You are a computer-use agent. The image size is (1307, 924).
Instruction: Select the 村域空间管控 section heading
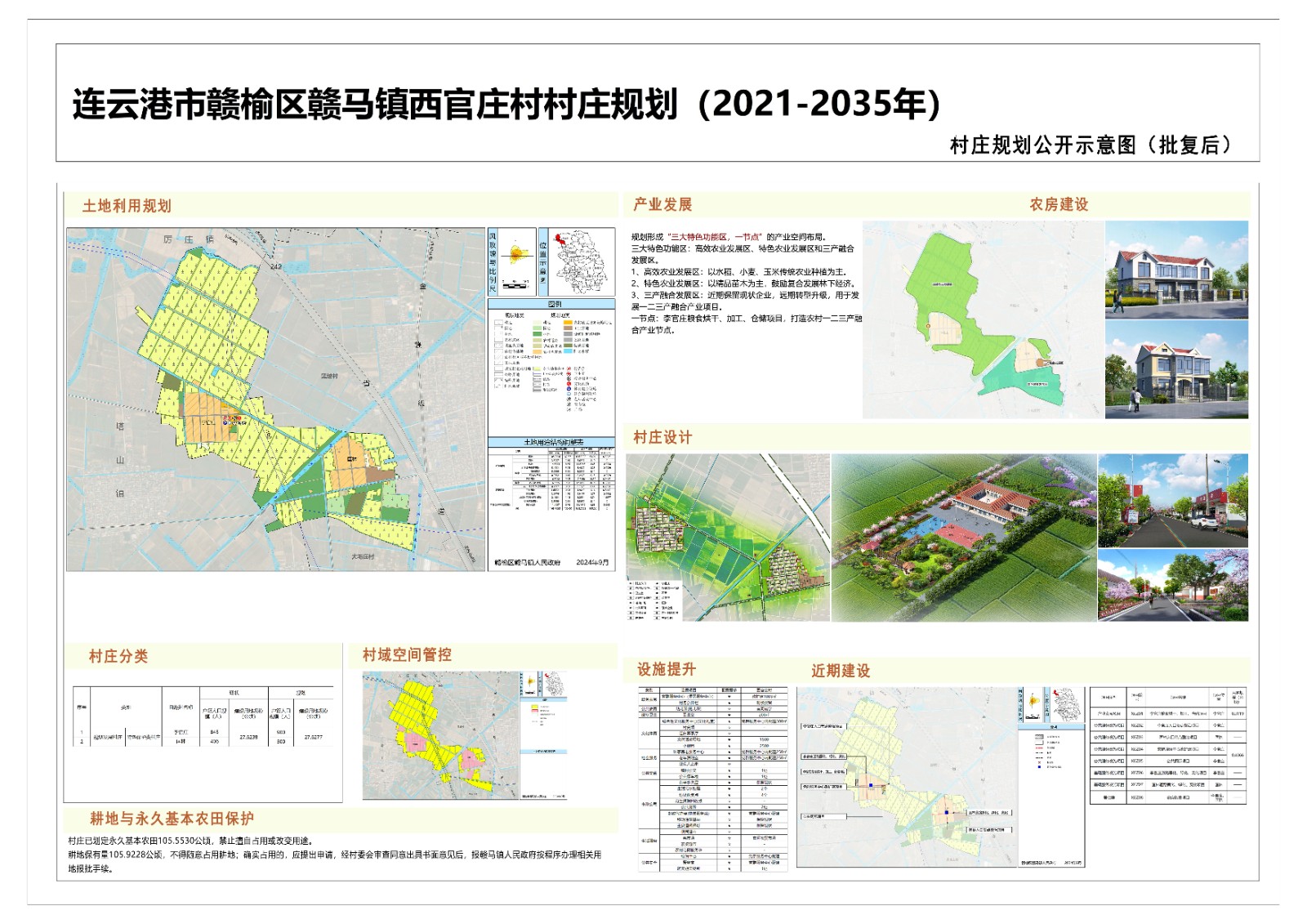coord(407,654)
